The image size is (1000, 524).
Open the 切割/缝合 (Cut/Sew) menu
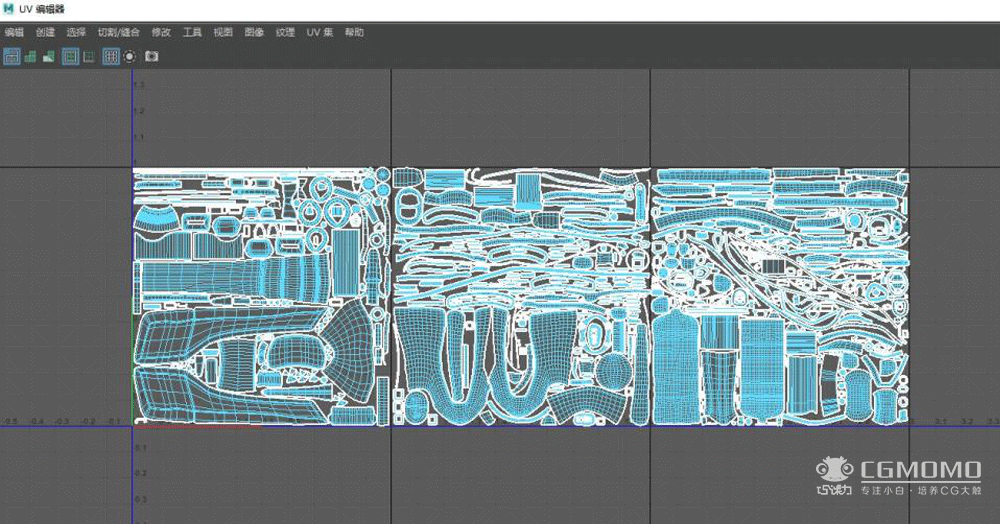(x=118, y=33)
